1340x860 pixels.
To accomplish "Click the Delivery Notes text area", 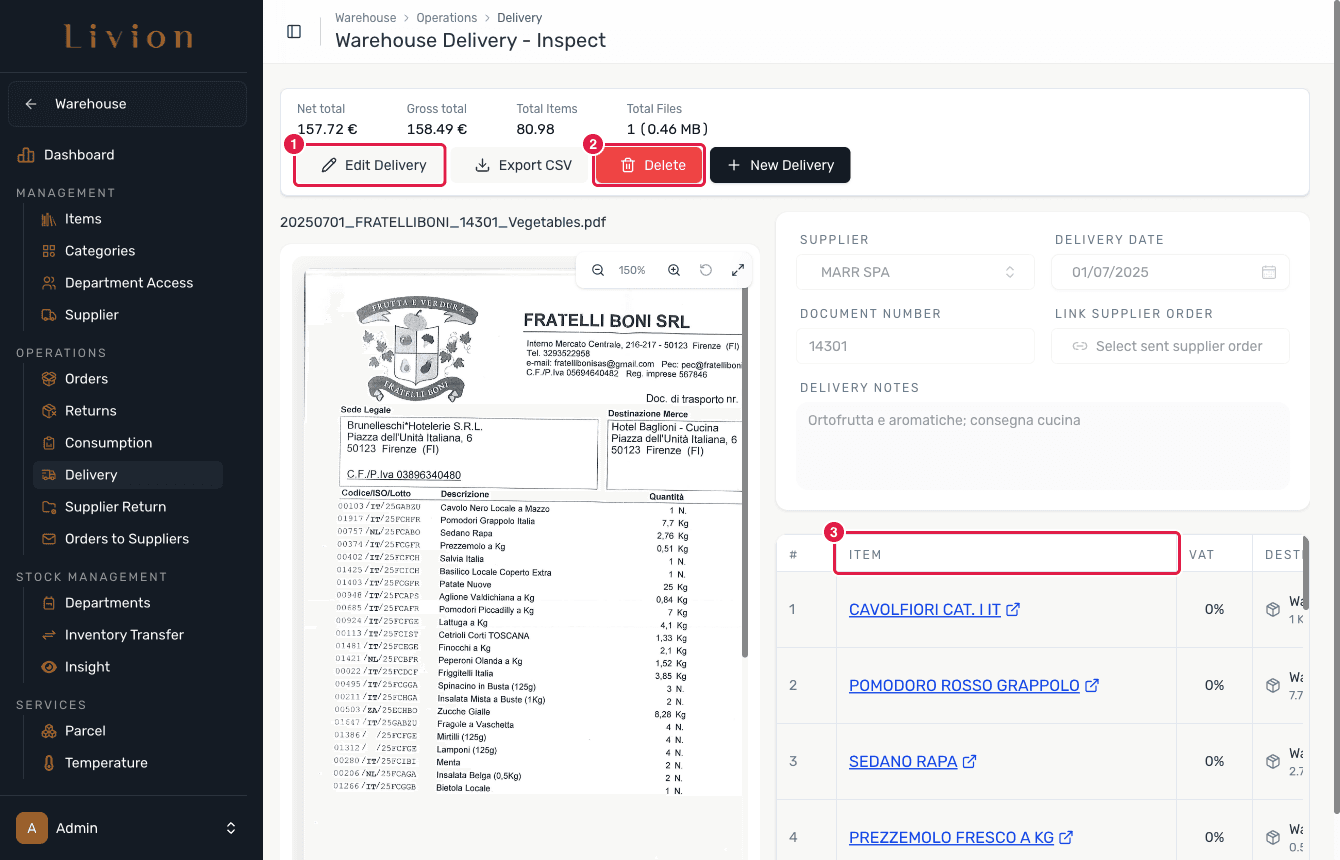I will click(1042, 446).
